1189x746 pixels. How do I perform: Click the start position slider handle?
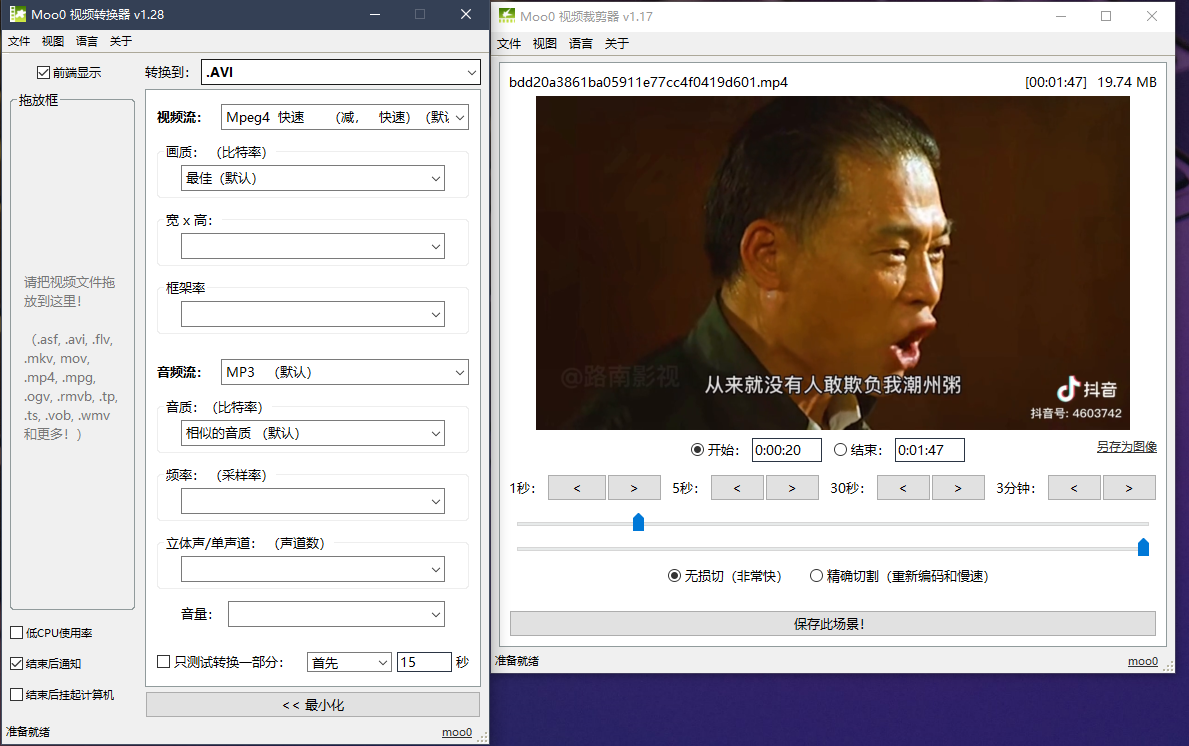click(x=639, y=521)
